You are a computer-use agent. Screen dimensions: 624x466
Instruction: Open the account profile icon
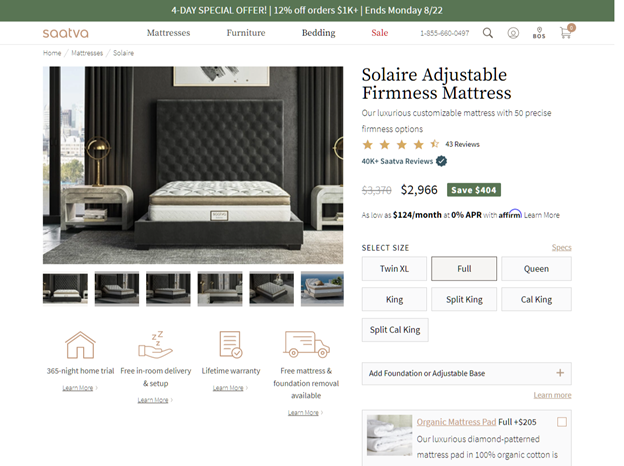(x=513, y=33)
